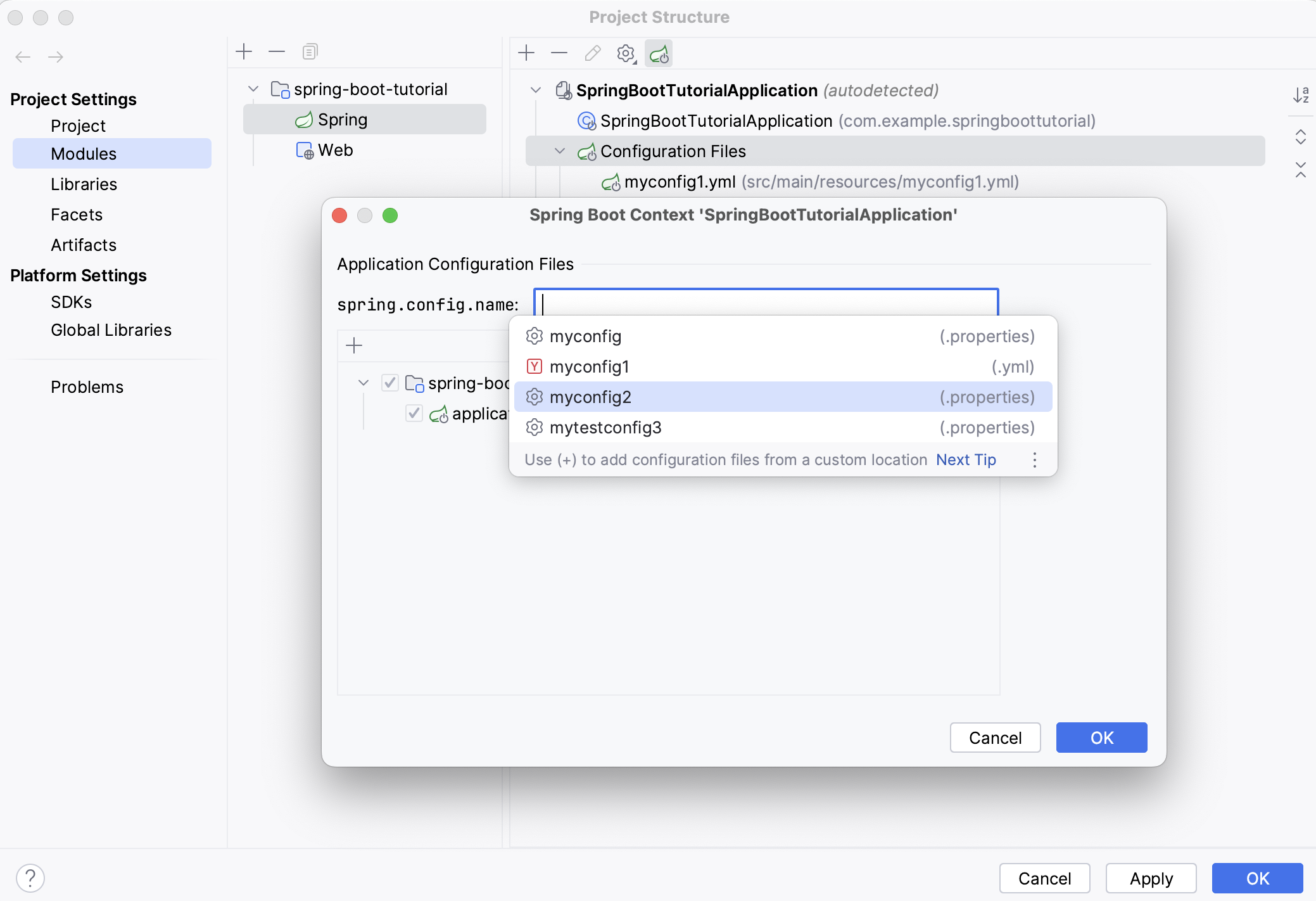Select Modules from Project Settings menu
This screenshot has height=901, width=1316.
coord(82,153)
